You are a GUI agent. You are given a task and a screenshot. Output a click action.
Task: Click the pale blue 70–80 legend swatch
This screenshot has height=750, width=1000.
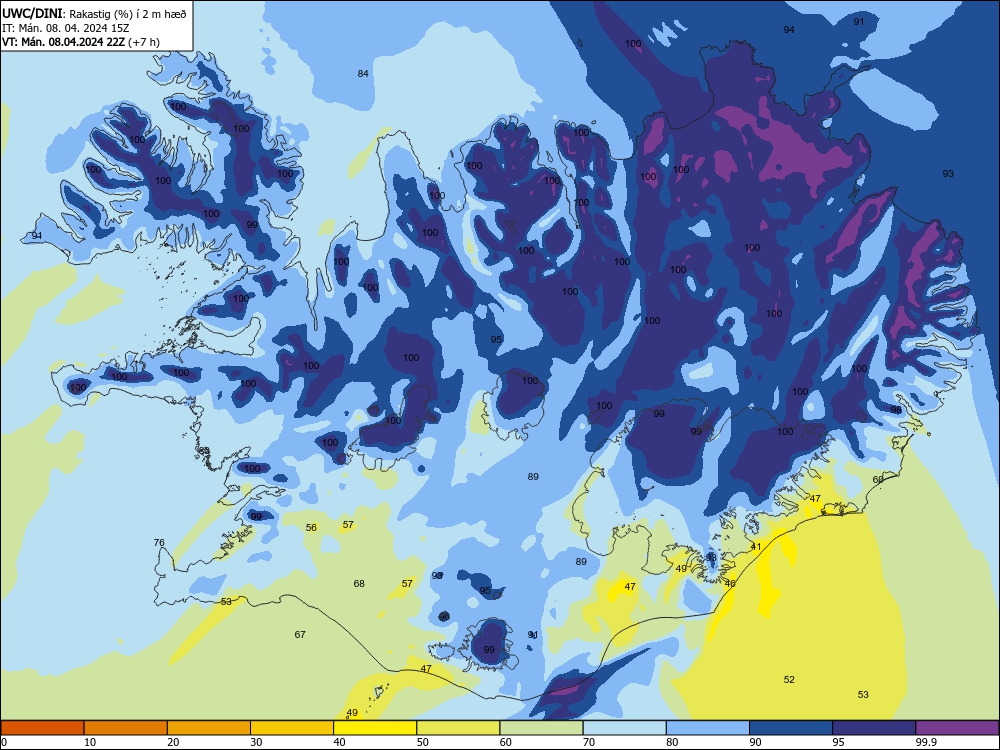[x=624, y=728]
